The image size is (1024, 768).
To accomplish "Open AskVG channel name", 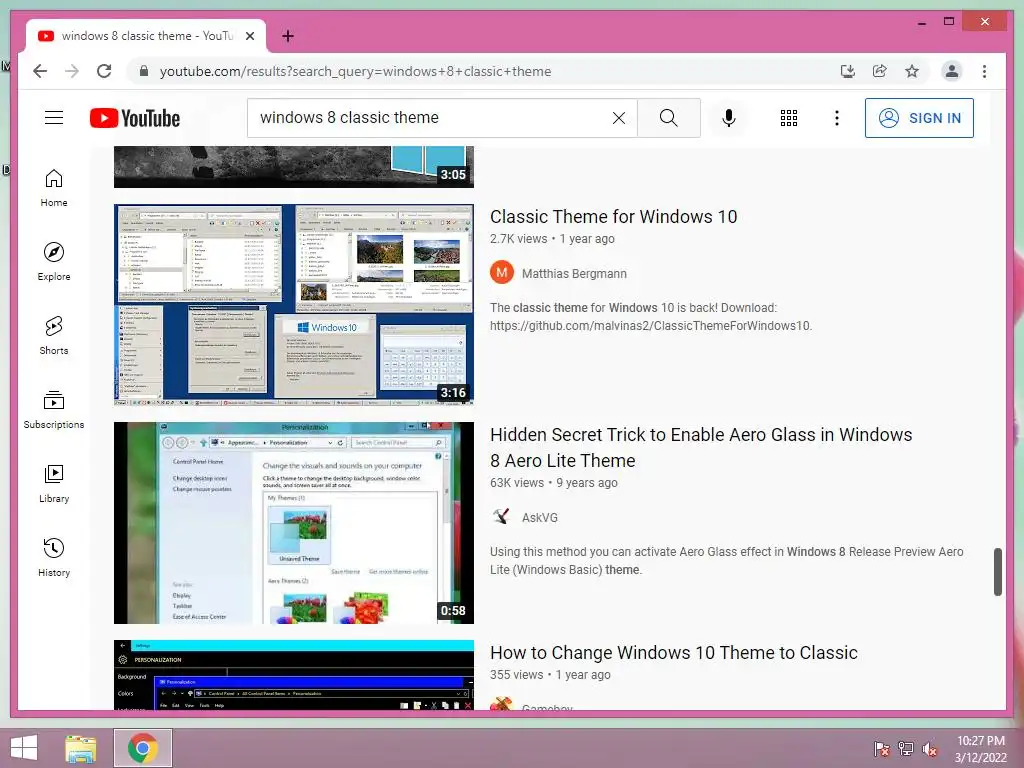I will pos(539,518).
